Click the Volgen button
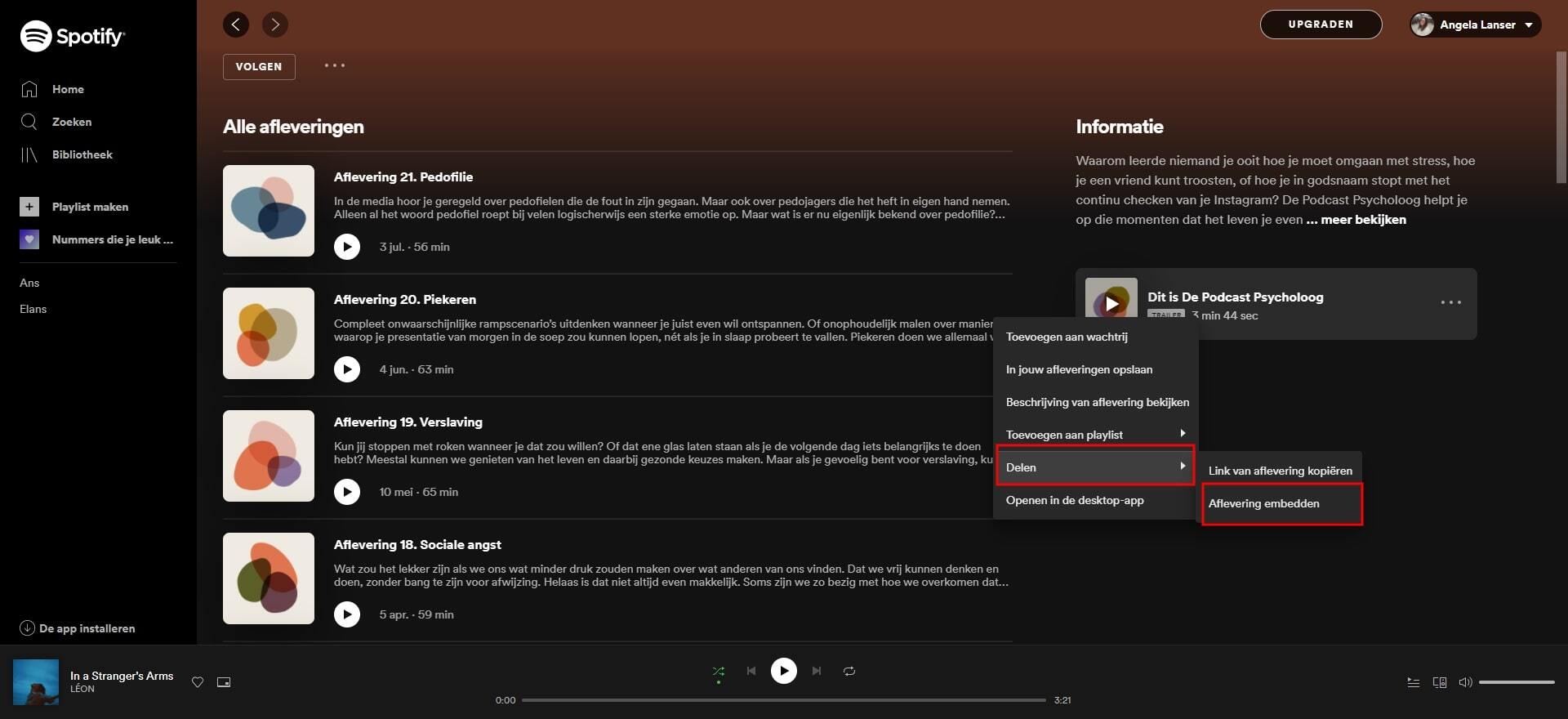This screenshot has height=719, width=1568. pos(259,67)
